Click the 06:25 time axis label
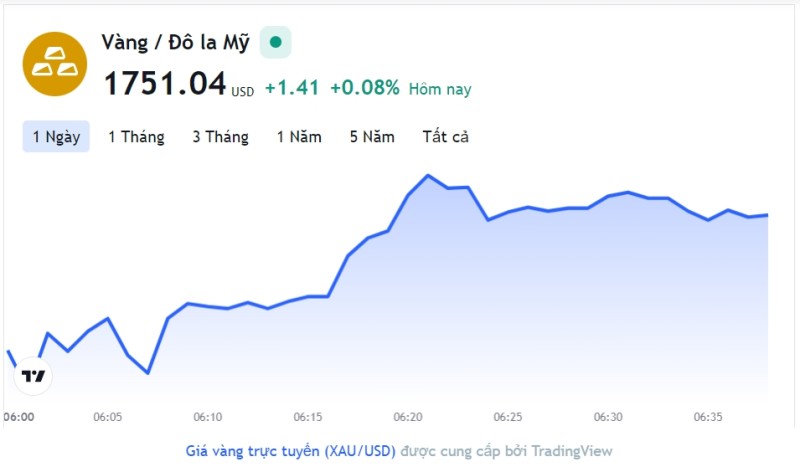The image size is (800, 472). [x=508, y=417]
